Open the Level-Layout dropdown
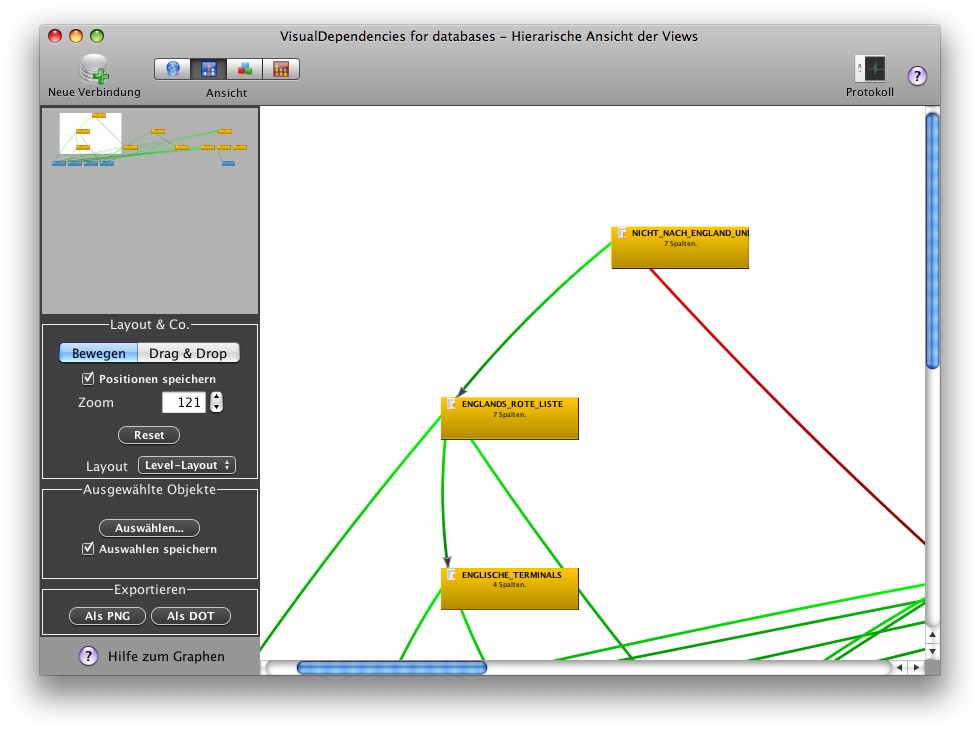Viewport: 980px width, 730px height. (187, 465)
